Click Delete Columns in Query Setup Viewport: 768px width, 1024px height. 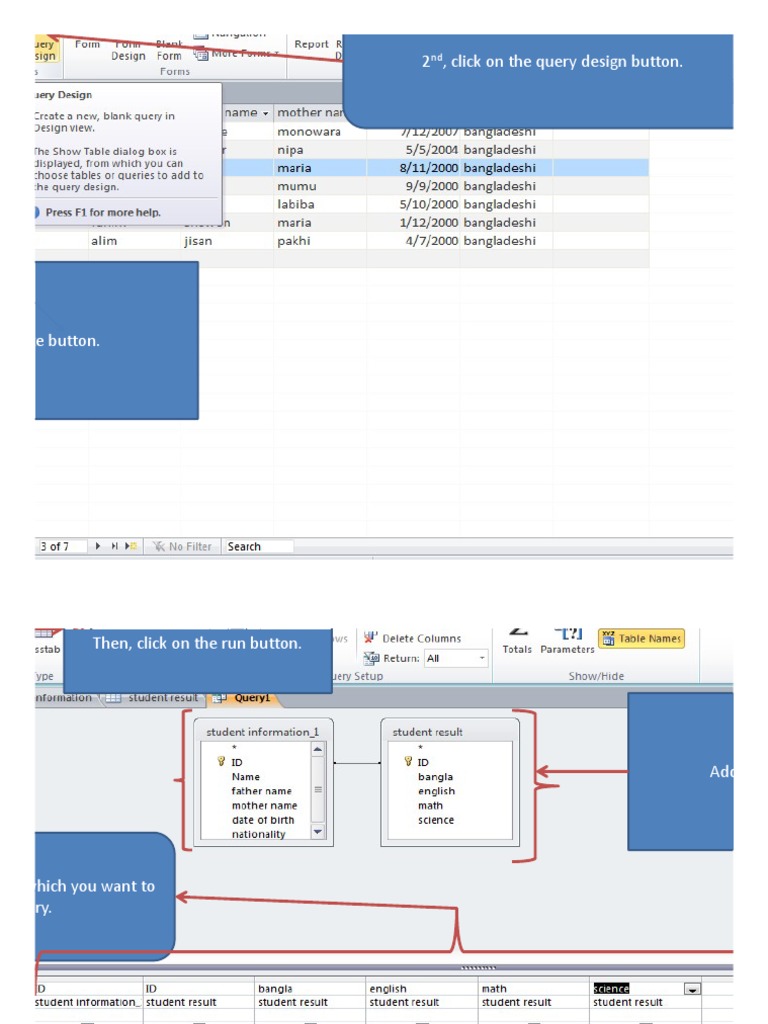coord(412,638)
